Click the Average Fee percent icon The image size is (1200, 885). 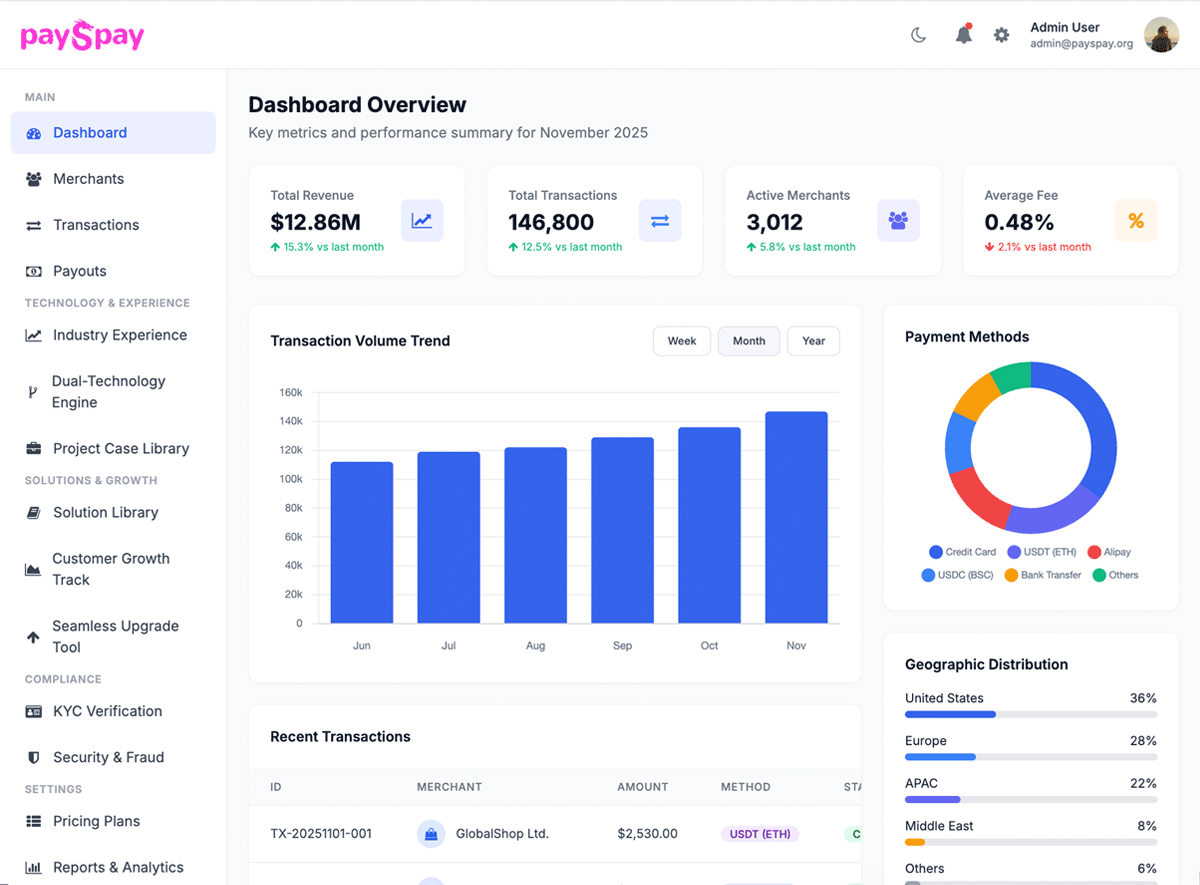pos(1136,221)
